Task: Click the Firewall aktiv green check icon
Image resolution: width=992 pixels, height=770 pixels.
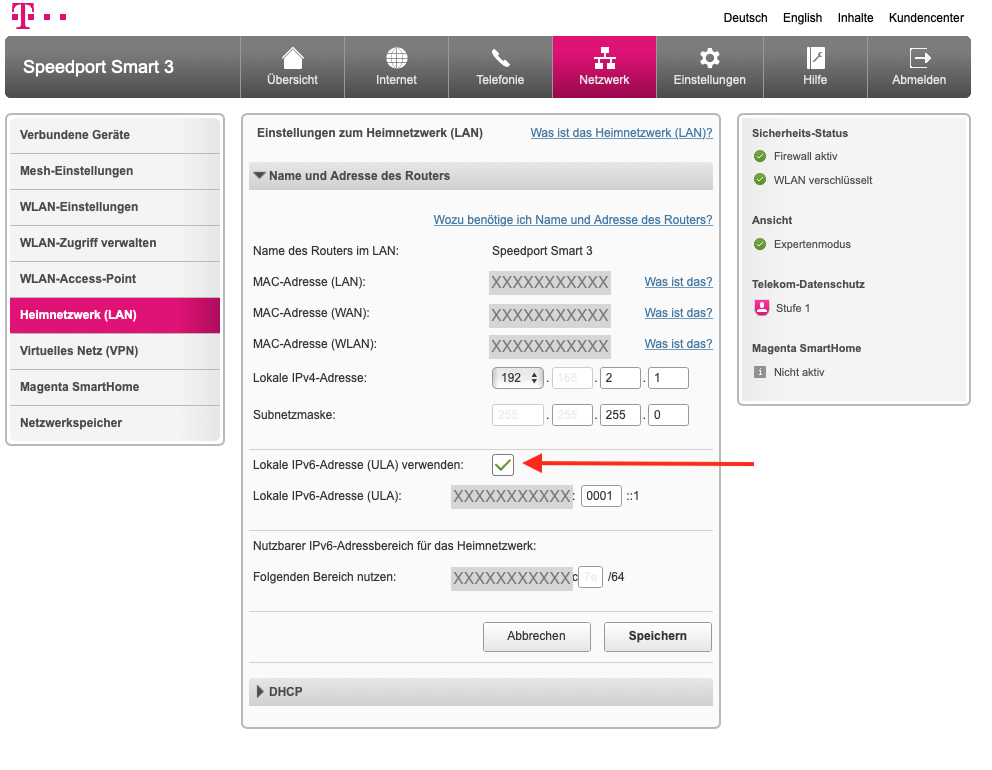Action: click(760, 156)
